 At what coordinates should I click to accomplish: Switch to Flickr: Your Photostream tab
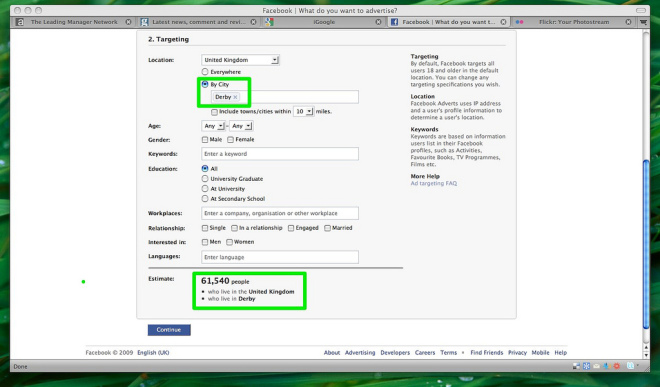point(574,22)
